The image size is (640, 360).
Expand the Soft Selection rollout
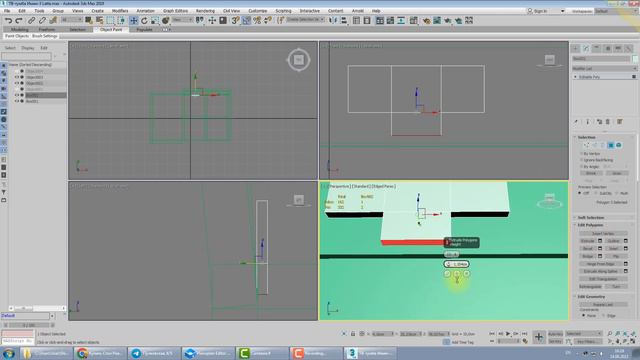pyautogui.click(x=590, y=218)
